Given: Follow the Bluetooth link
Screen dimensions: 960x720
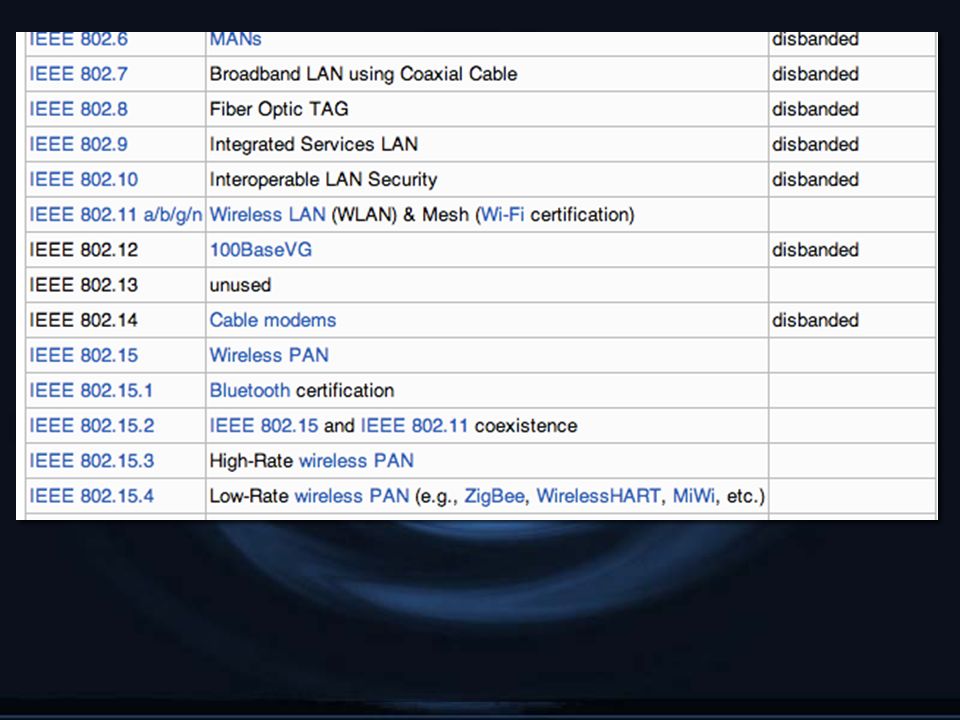Looking at the screenshot, I should click(x=250, y=391).
